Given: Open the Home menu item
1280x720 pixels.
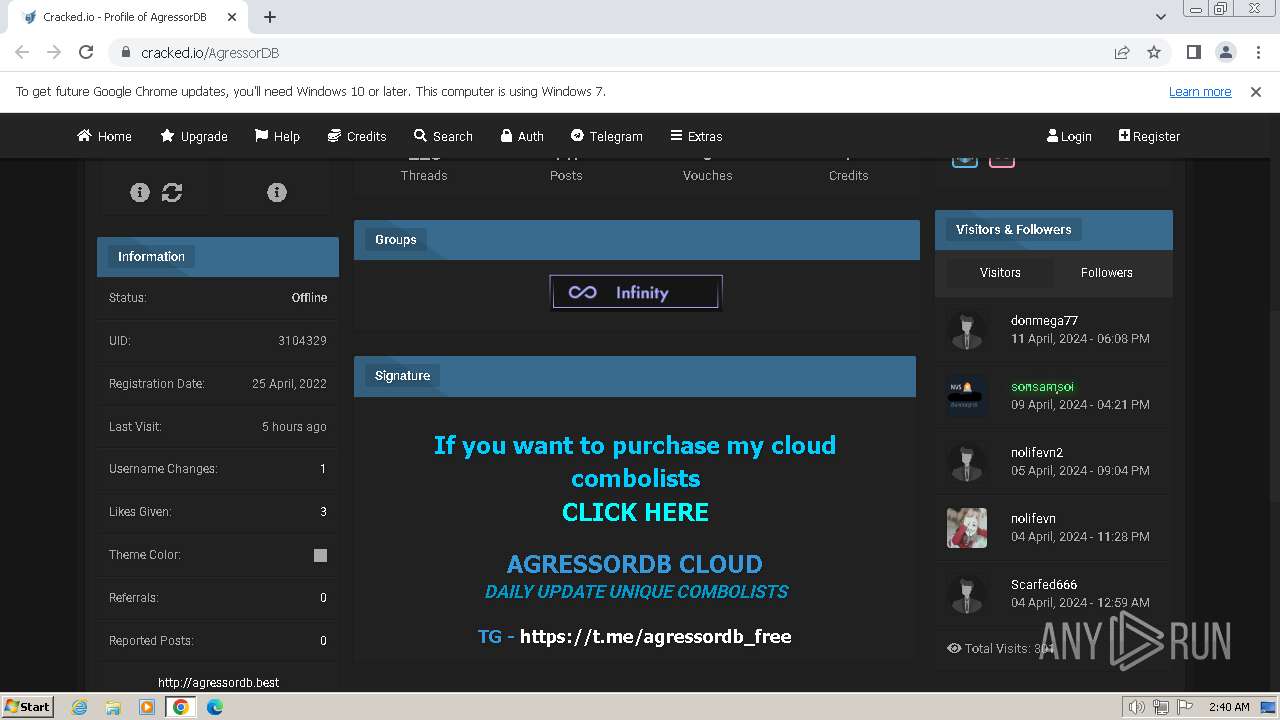Looking at the screenshot, I should (x=105, y=136).
